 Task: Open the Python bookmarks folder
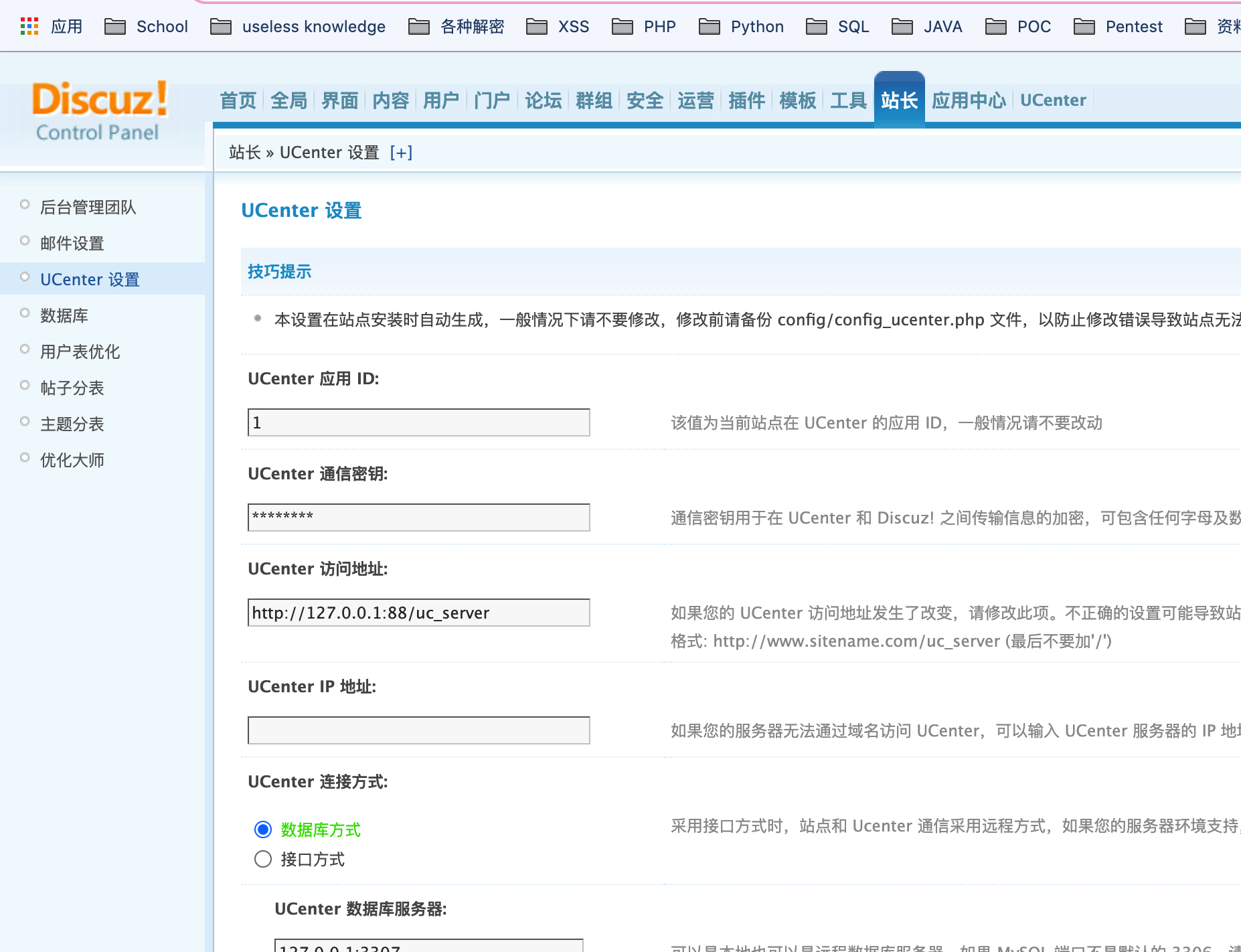coord(741,27)
